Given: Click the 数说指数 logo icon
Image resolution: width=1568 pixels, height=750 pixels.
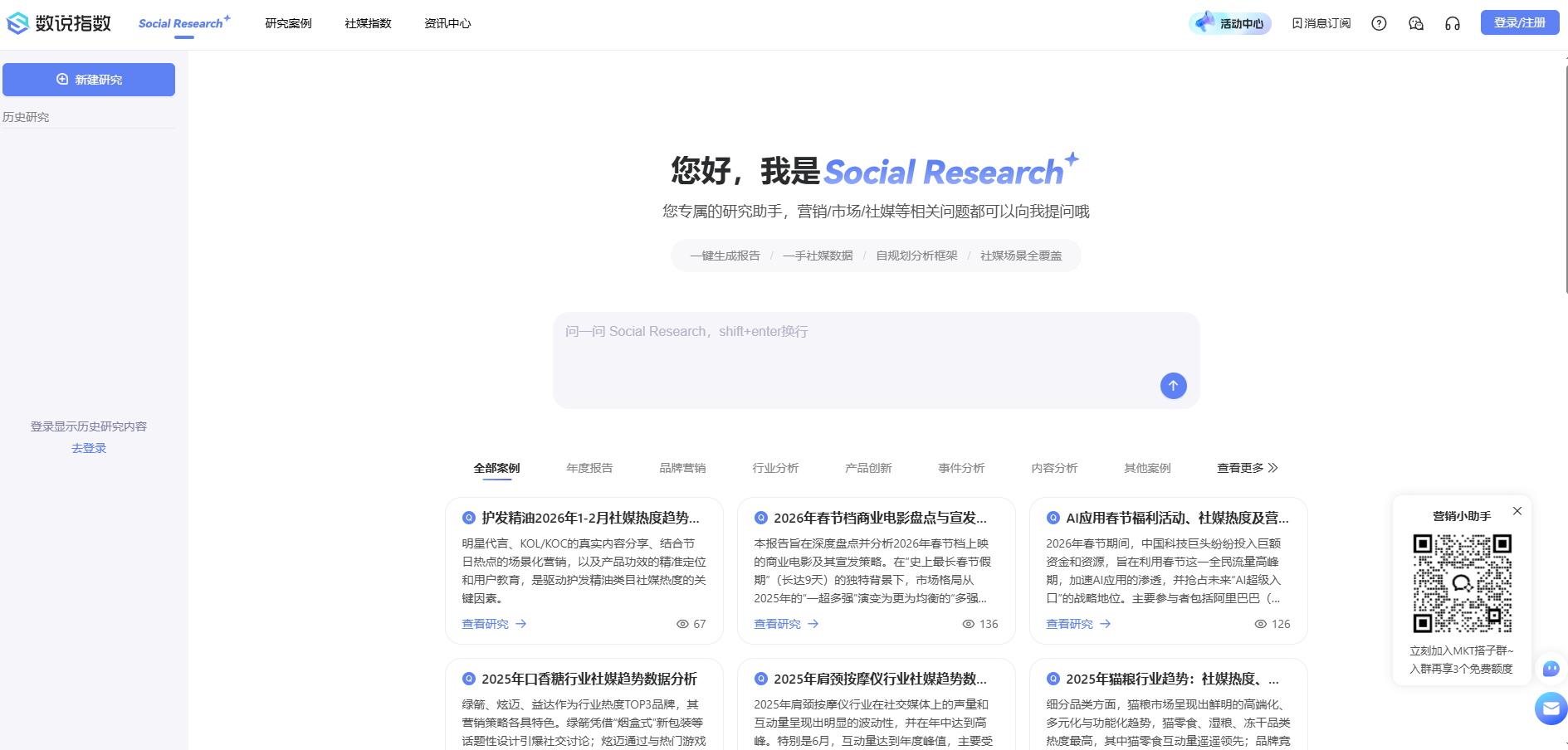Looking at the screenshot, I should click(17, 23).
